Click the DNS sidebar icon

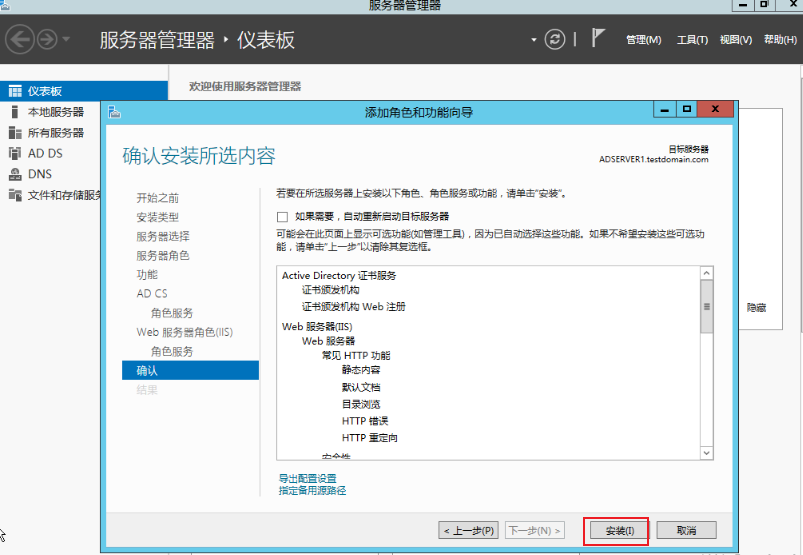(x=15, y=174)
